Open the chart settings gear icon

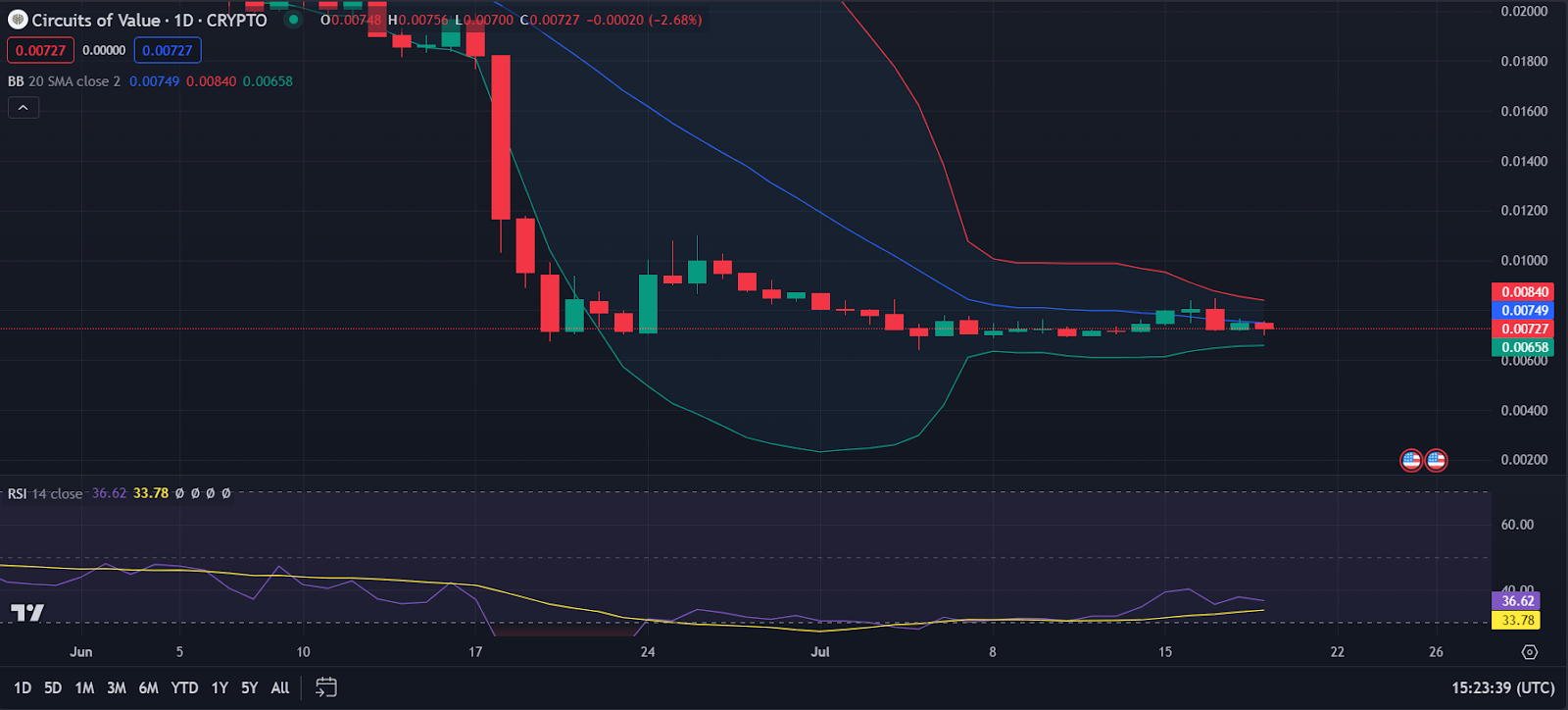pos(1530,652)
